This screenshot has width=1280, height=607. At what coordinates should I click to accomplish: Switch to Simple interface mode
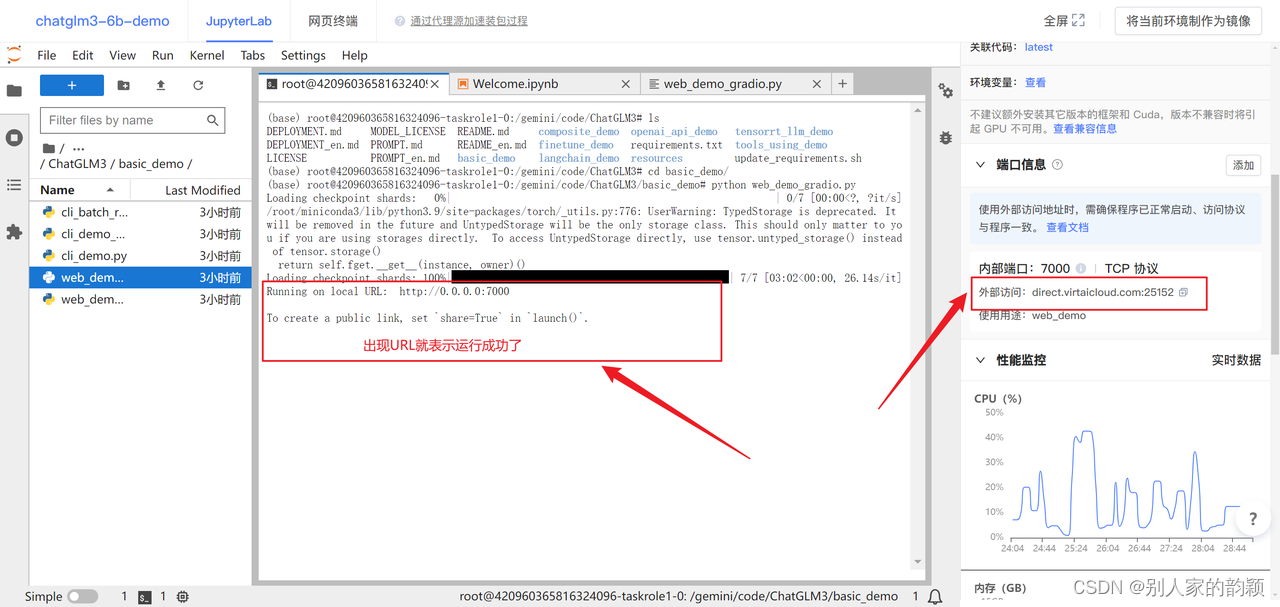[x=82, y=595]
